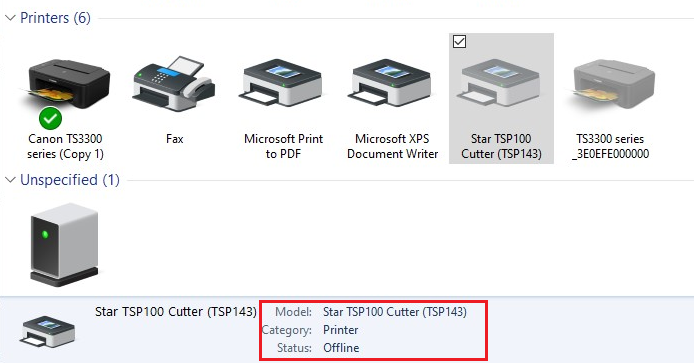Click the Unspecified (1) group header label
The image size is (694, 363).
pos(70,180)
